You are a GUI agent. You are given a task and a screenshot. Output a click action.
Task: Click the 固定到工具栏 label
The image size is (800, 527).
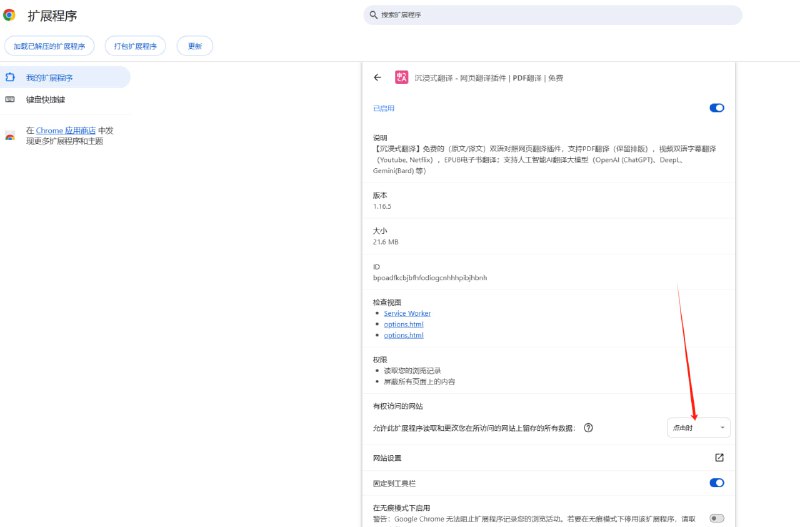pyautogui.click(x=394, y=483)
